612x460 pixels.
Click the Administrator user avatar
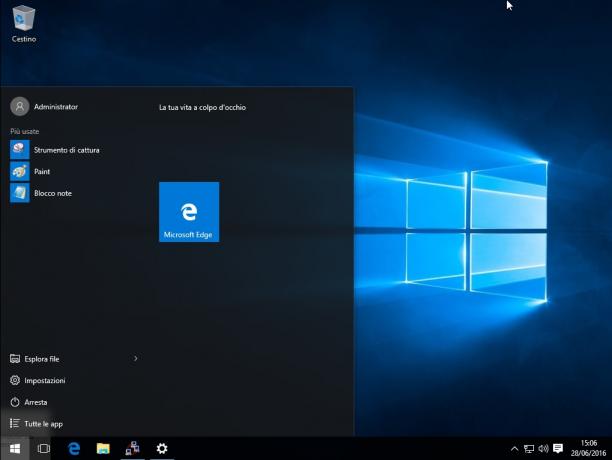pos(20,107)
